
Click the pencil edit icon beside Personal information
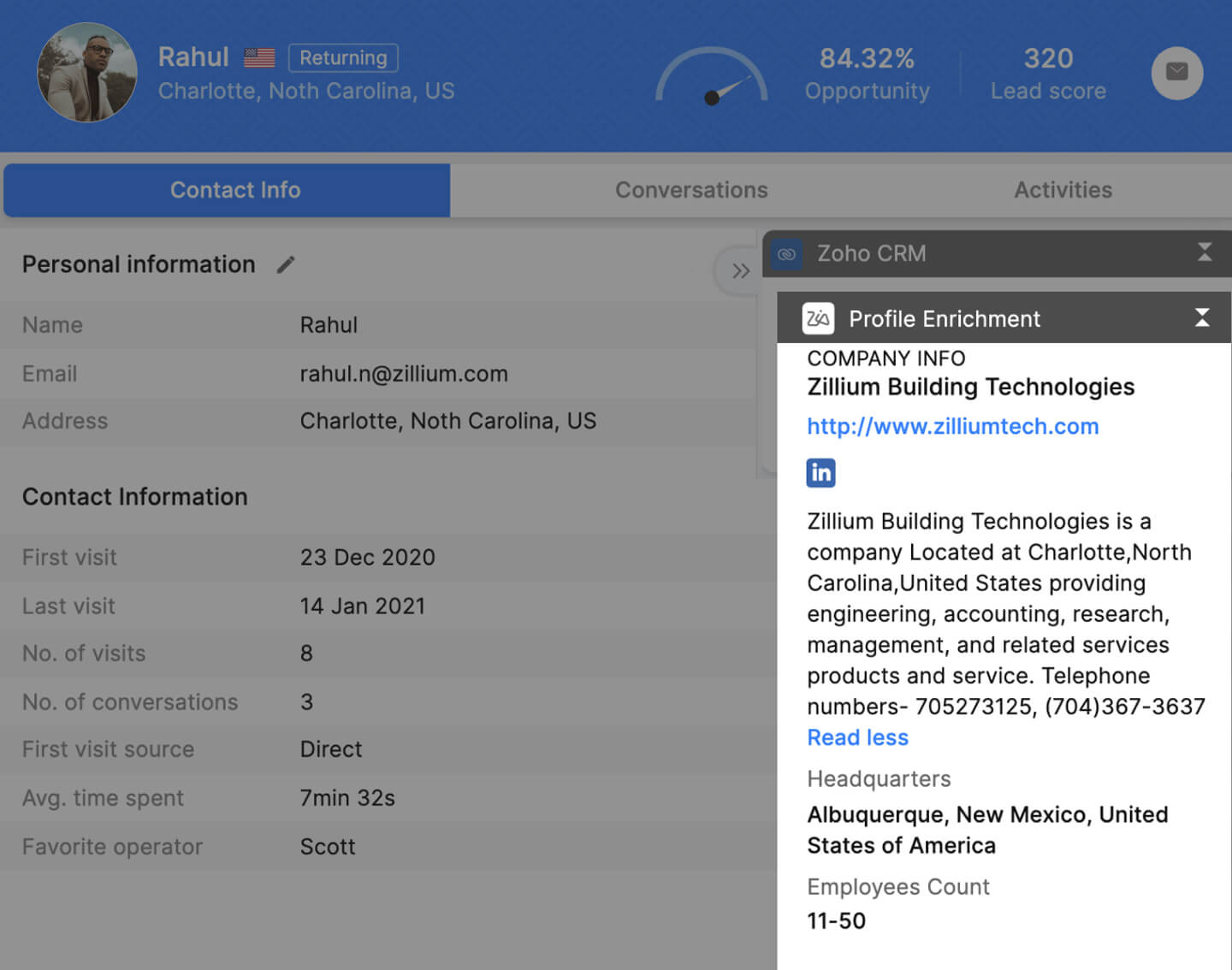[286, 265]
